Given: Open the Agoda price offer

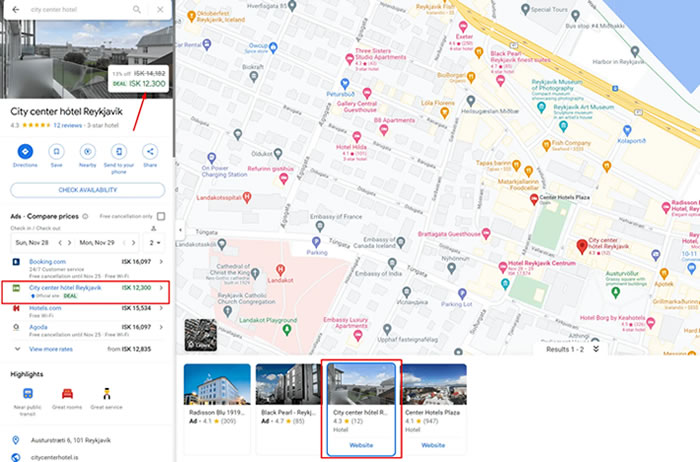Looking at the screenshot, I should point(88,330).
